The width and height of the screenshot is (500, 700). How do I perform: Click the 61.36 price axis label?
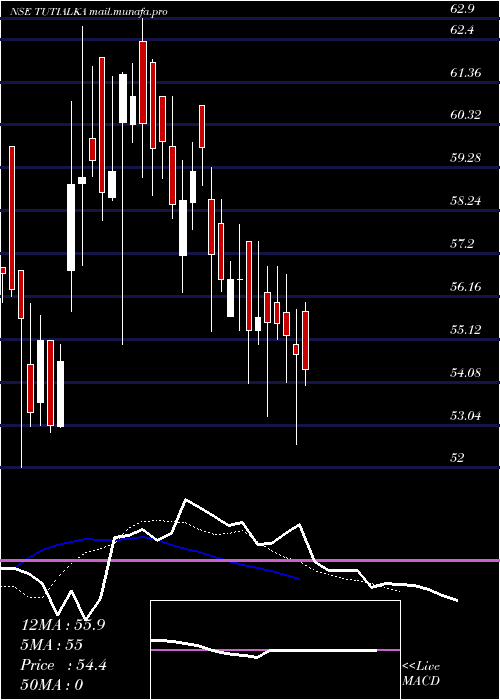[x=466, y=72]
